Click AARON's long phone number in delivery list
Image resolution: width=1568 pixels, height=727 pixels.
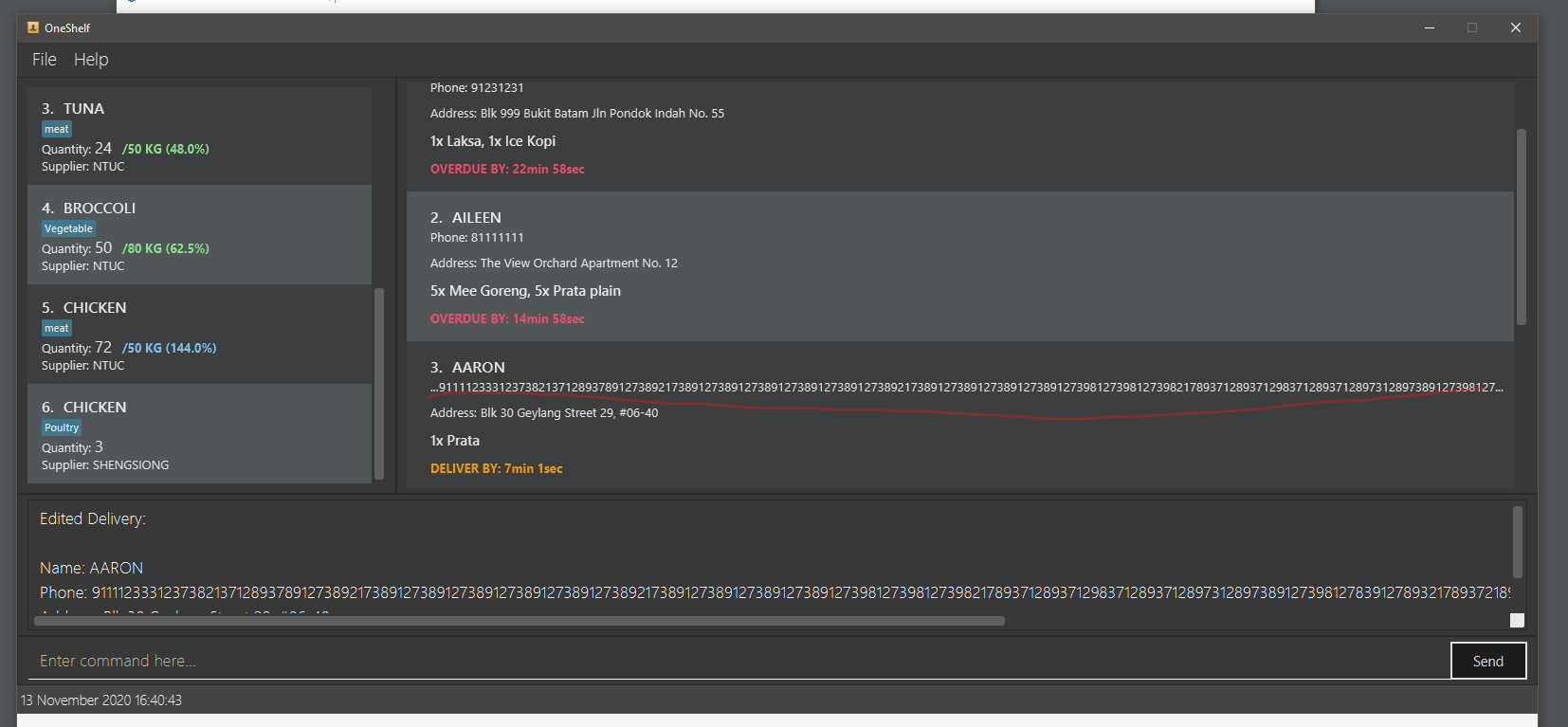[966, 388]
